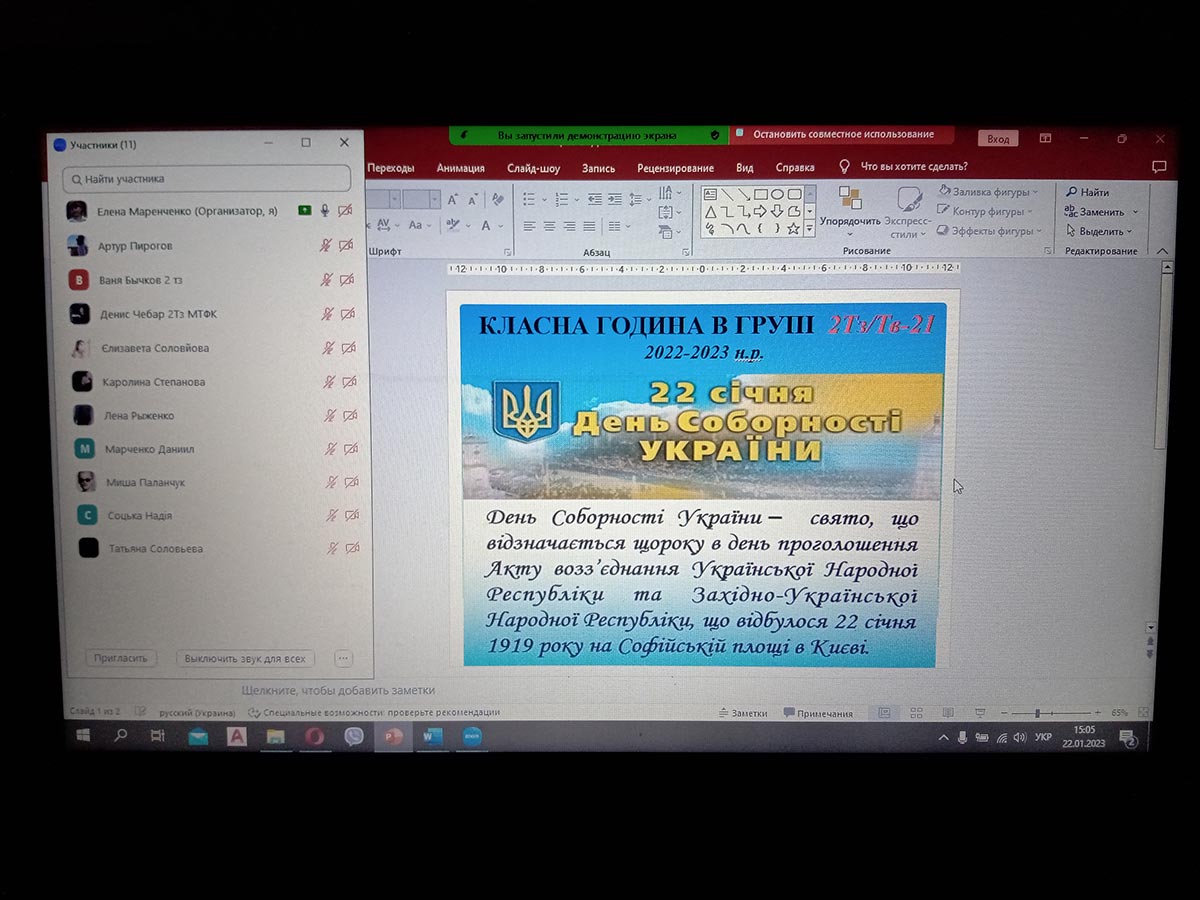Toggle Денис Чебар's muted microphone
The height and width of the screenshot is (900, 1200).
point(327,314)
